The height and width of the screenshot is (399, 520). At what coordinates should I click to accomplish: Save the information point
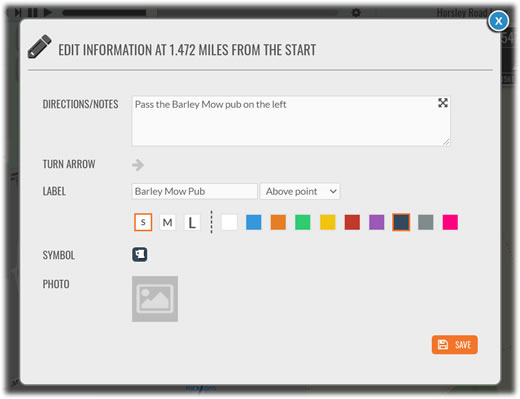click(454, 344)
